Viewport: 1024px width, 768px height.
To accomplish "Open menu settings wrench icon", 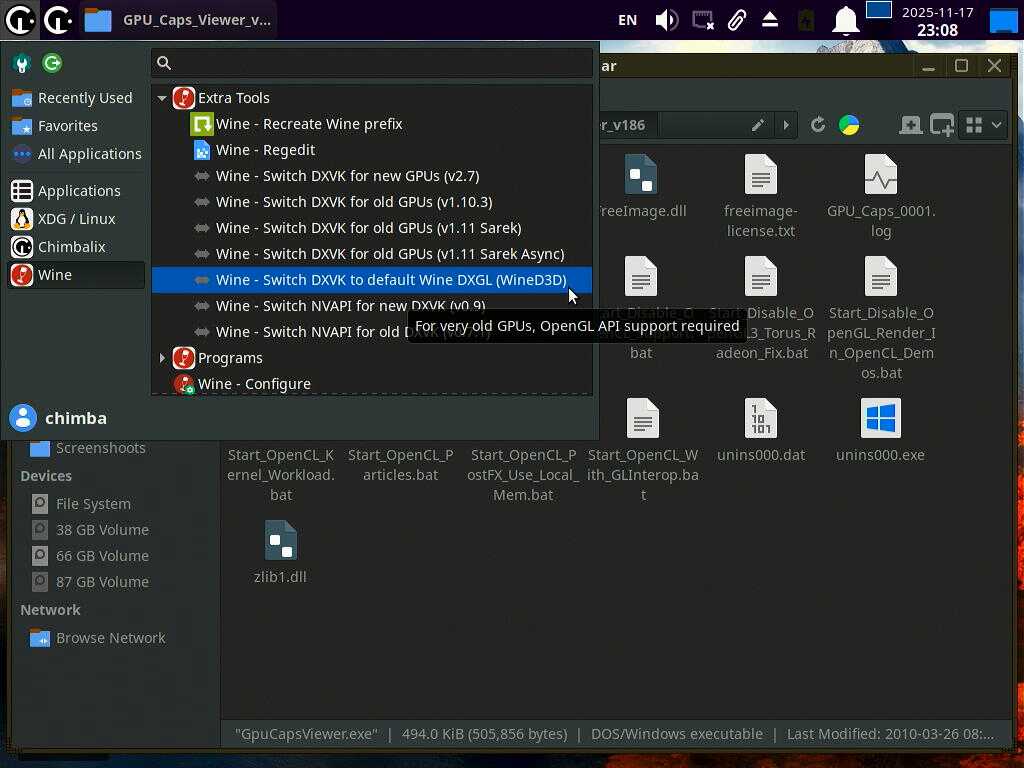I will pyautogui.click(x=22, y=63).
